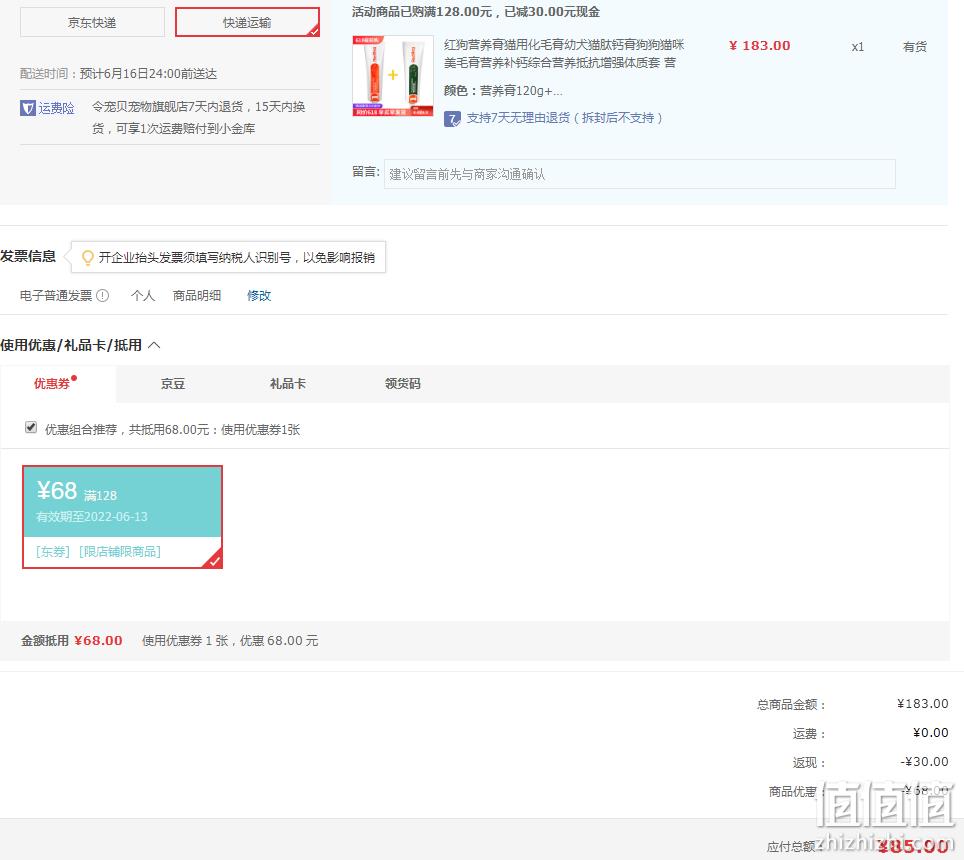Select the 快递运输 delivery option

247,23
